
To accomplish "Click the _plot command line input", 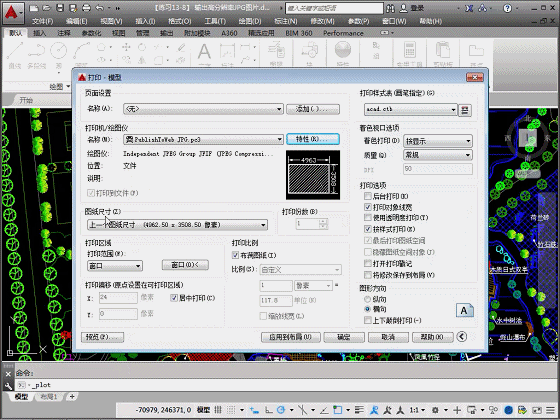I will 286,385.
